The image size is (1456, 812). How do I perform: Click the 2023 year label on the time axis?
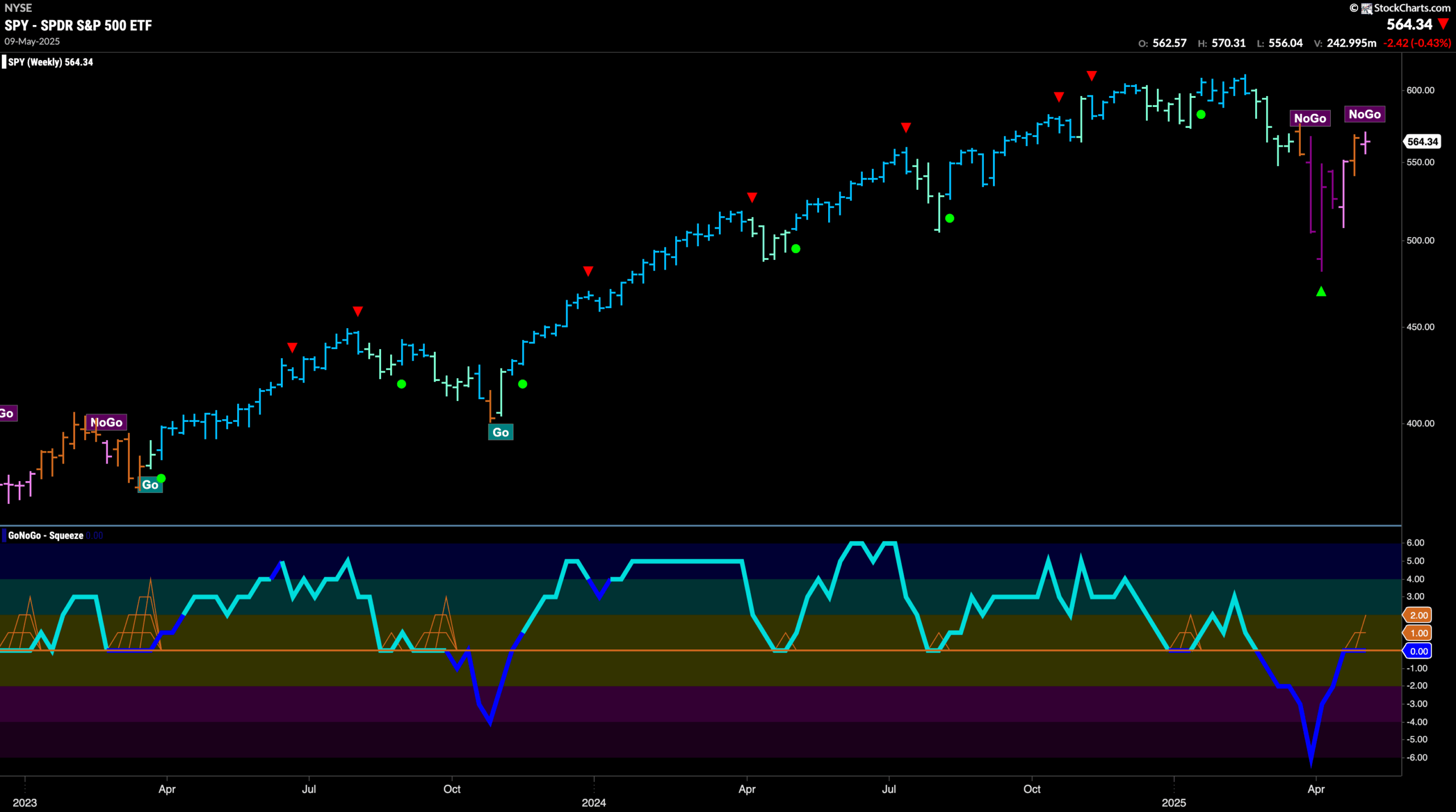click(x=25, y=803)
